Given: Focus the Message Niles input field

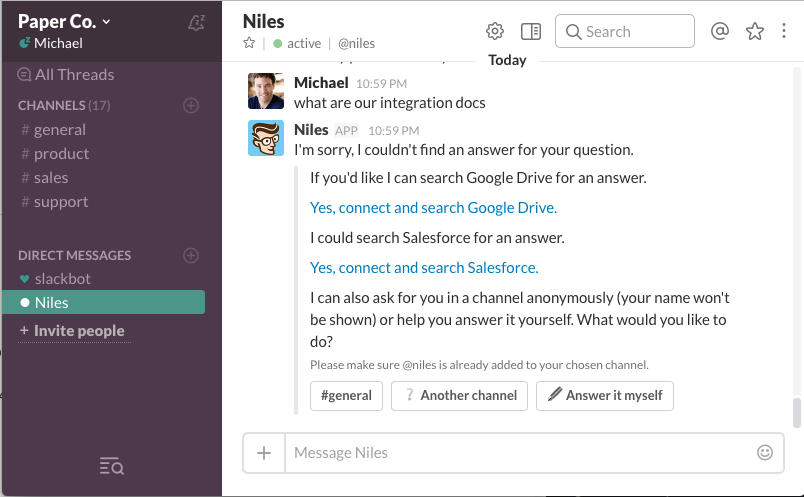Looking at the screenshot, I should [x=518, y=453].
